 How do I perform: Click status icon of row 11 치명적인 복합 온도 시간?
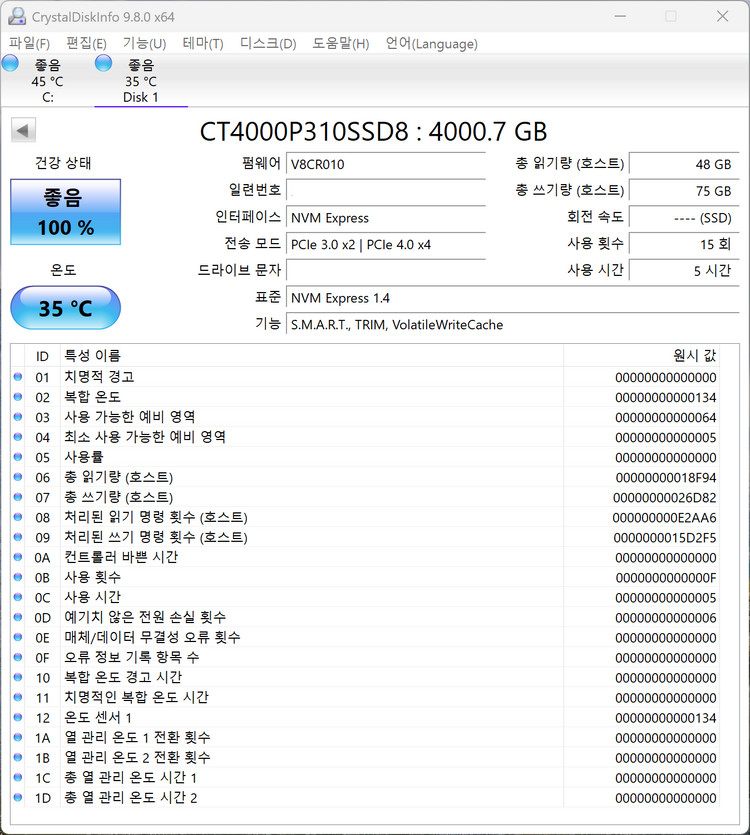coord(18,697)
